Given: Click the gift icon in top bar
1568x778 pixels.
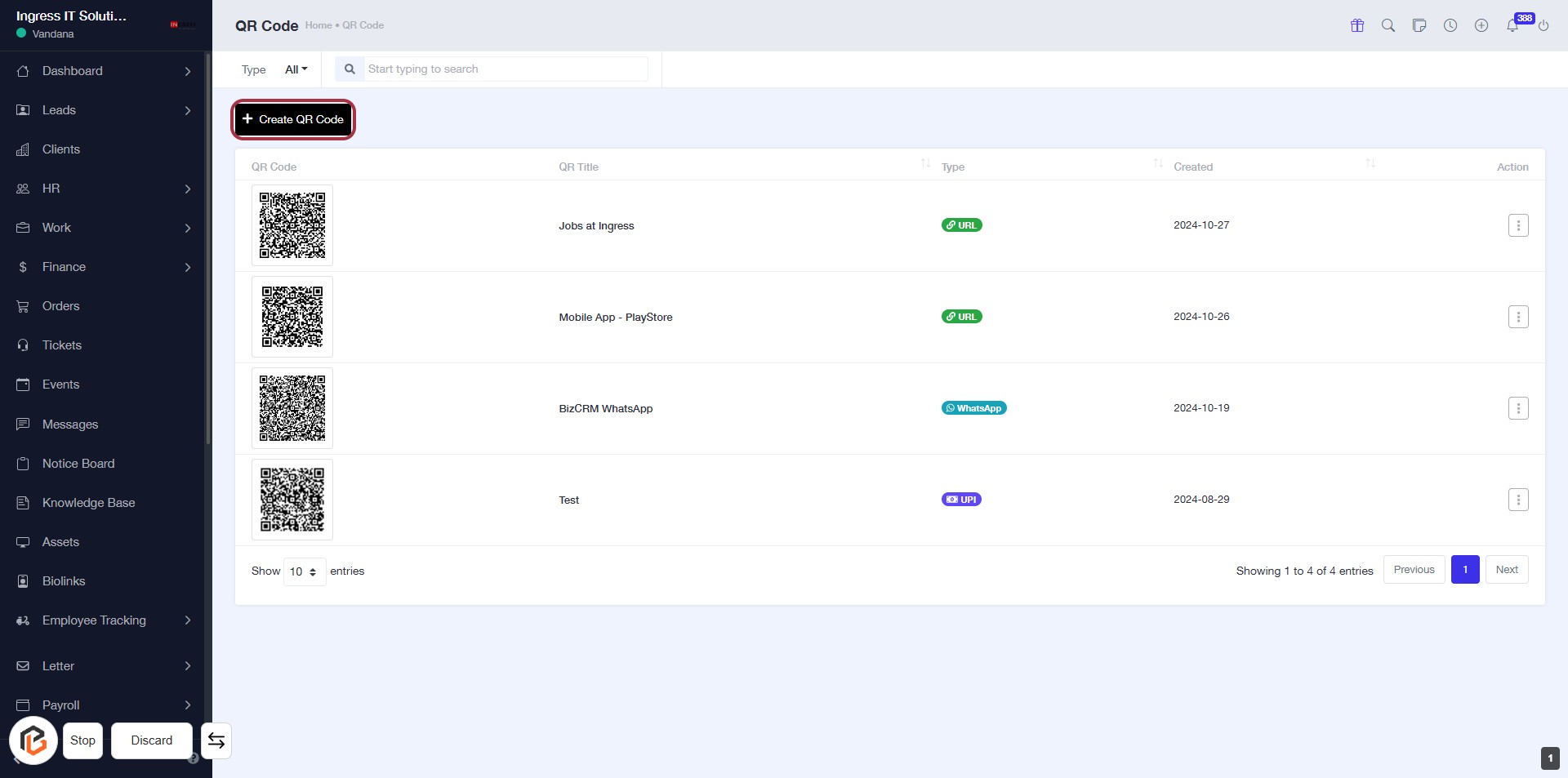Looking at the screenshot, I should (x=1357, y=25).
